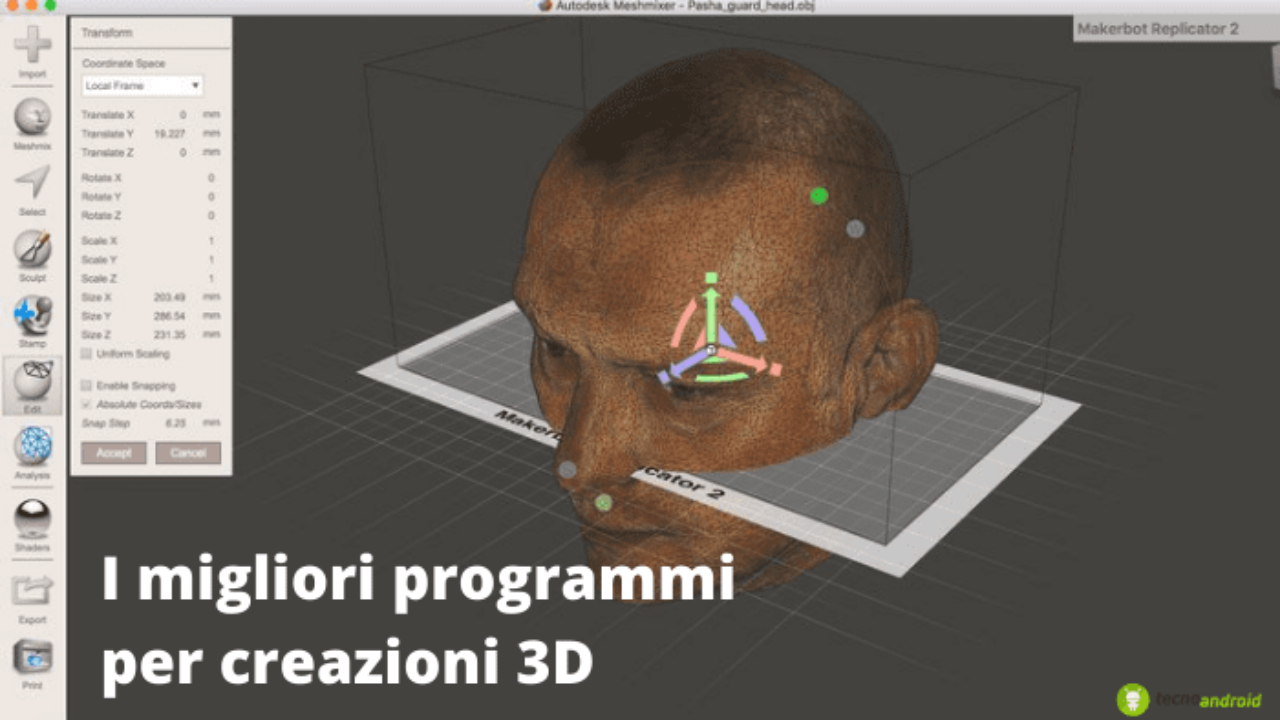Click the Import tool icon
Image resolution: width=1280 pixels, height=720 pixels.
(33, 46)
